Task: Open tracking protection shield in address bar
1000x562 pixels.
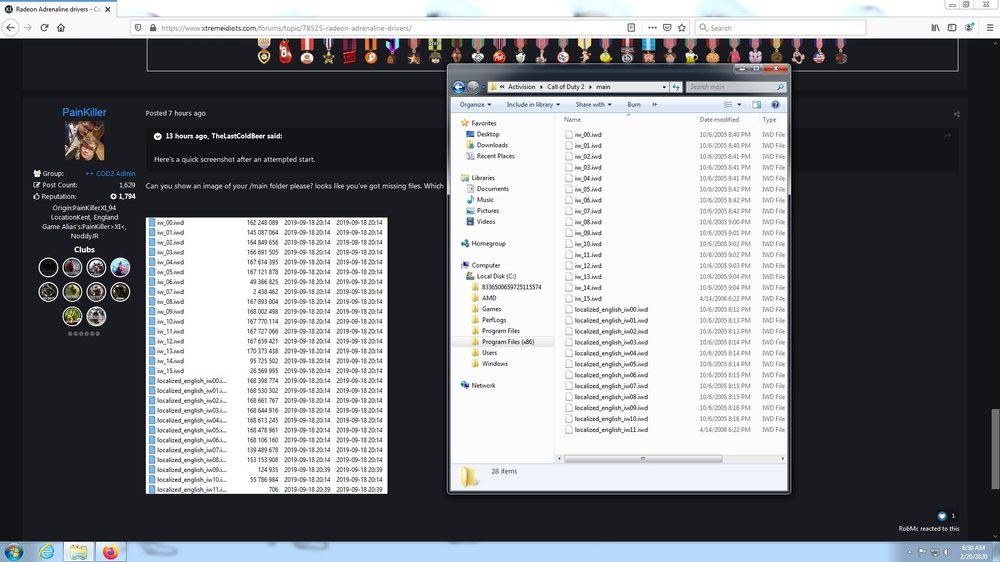Action: click(138, 27)
